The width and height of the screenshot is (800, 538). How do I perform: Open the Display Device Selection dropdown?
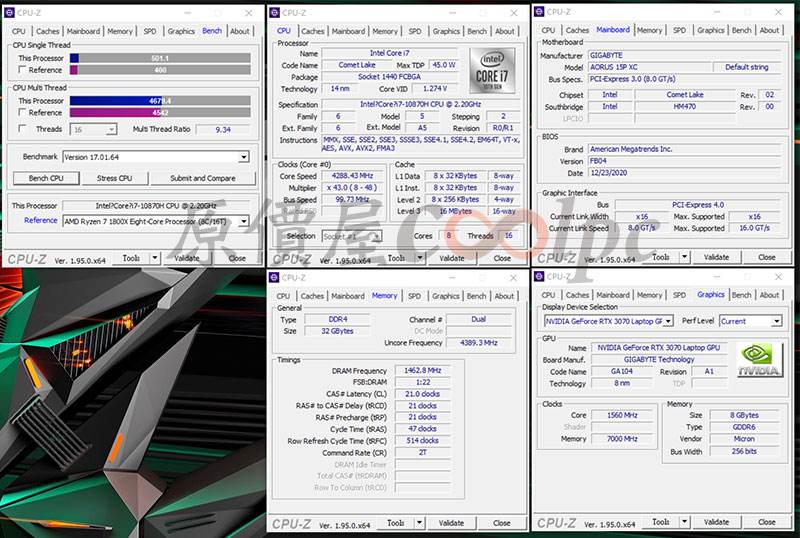tap(667, 321)
